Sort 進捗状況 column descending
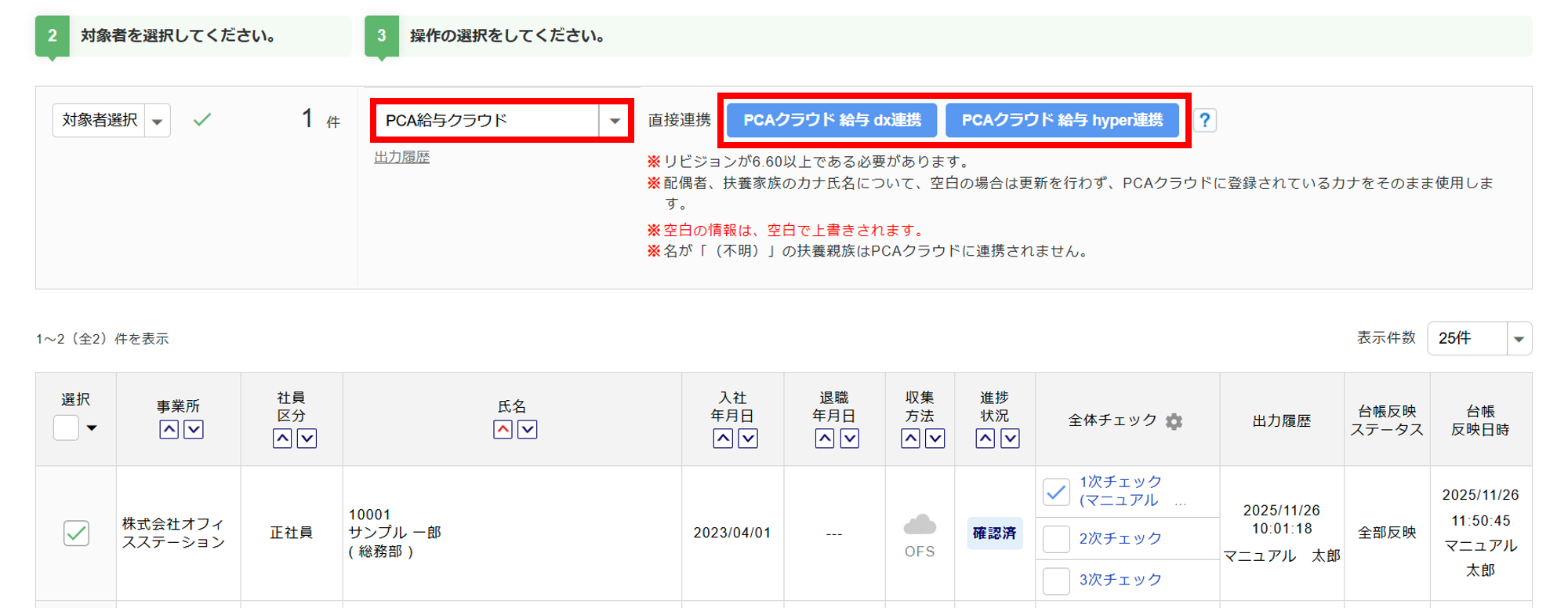Screen dimensions: 1568x608 [x=1010, y=439]
